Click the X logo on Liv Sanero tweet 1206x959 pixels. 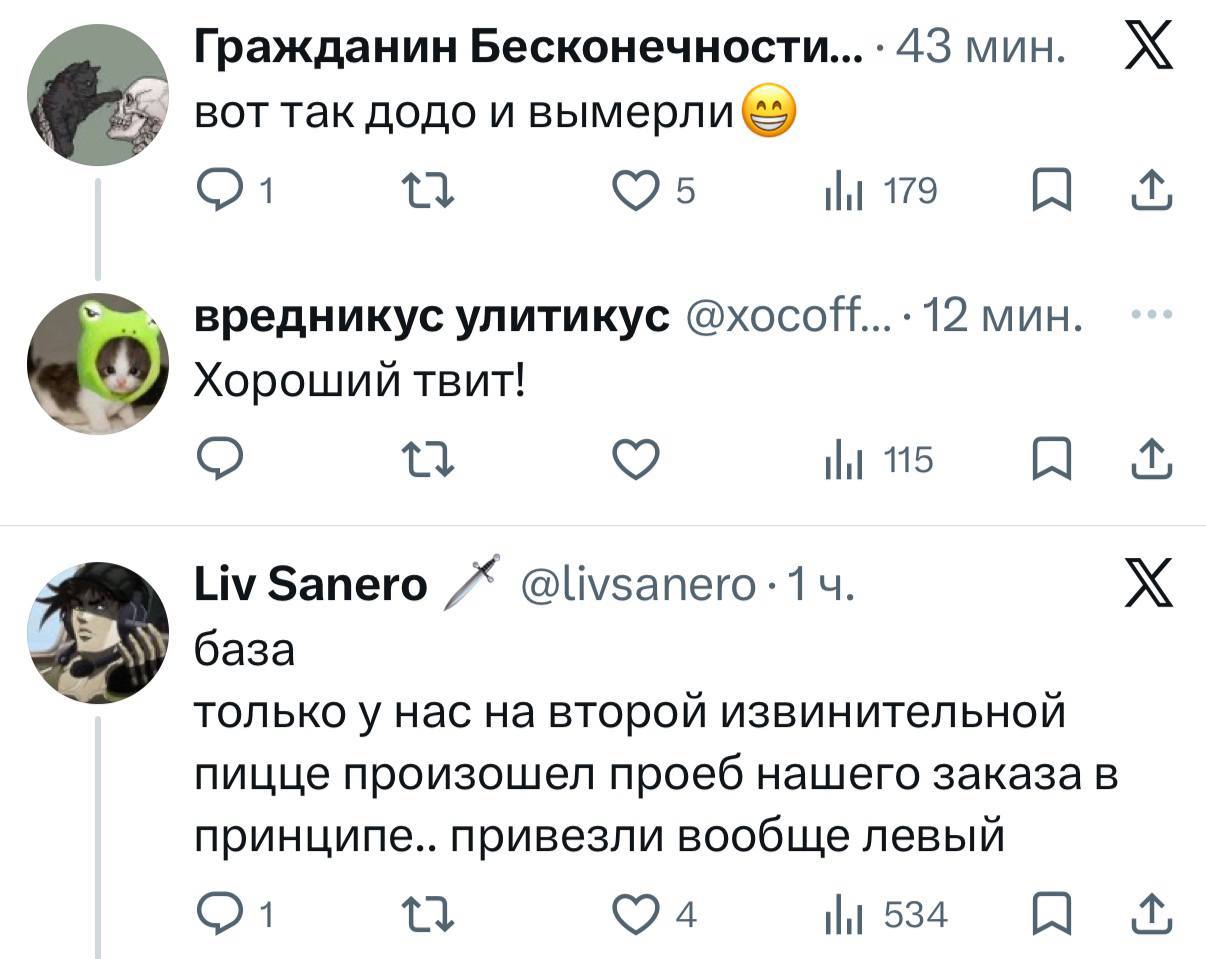point(1148,584)
